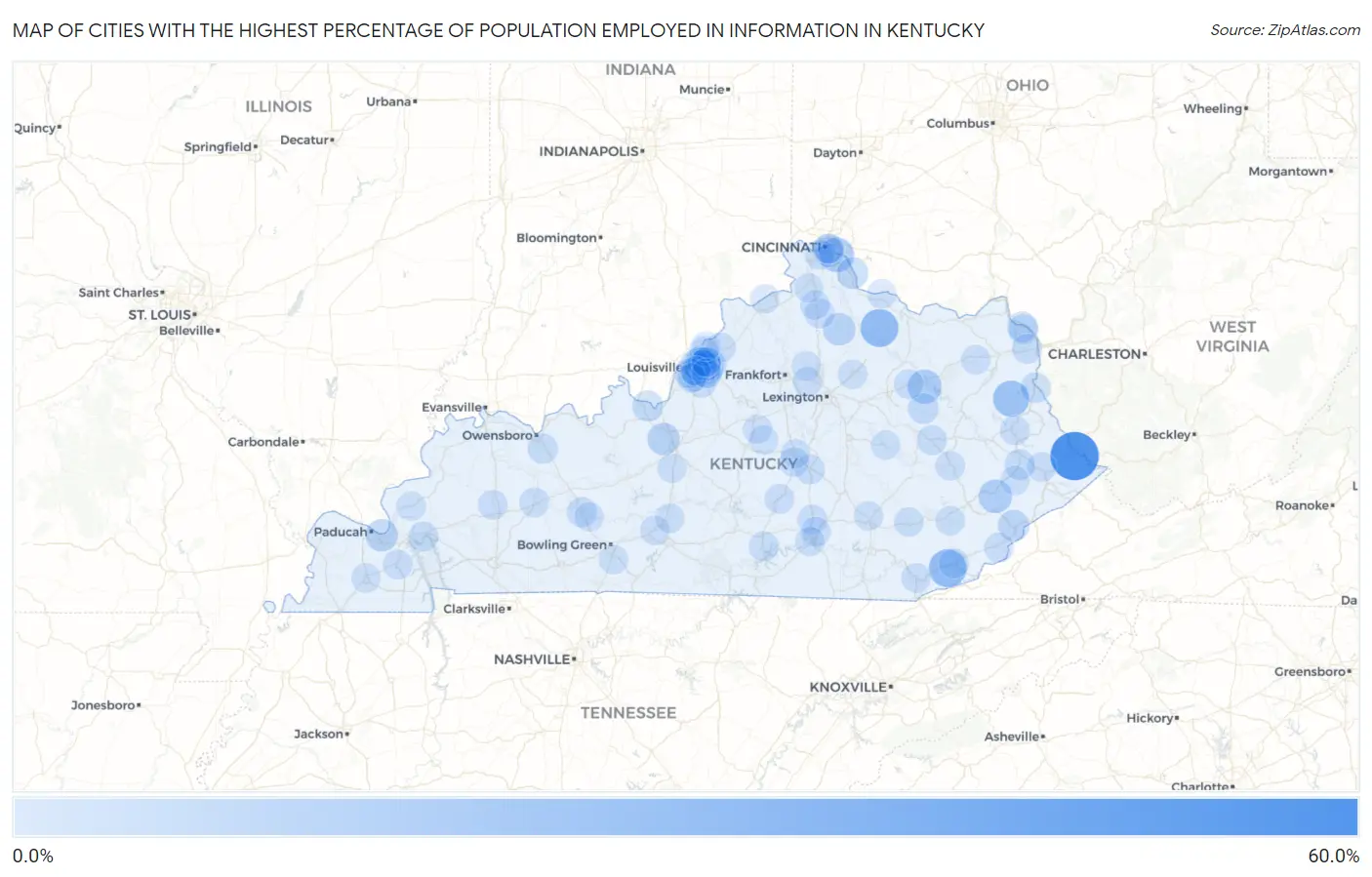Click the Saint Charles city label
This screenshot has height=877, width=1372.
tap(119, 293)
